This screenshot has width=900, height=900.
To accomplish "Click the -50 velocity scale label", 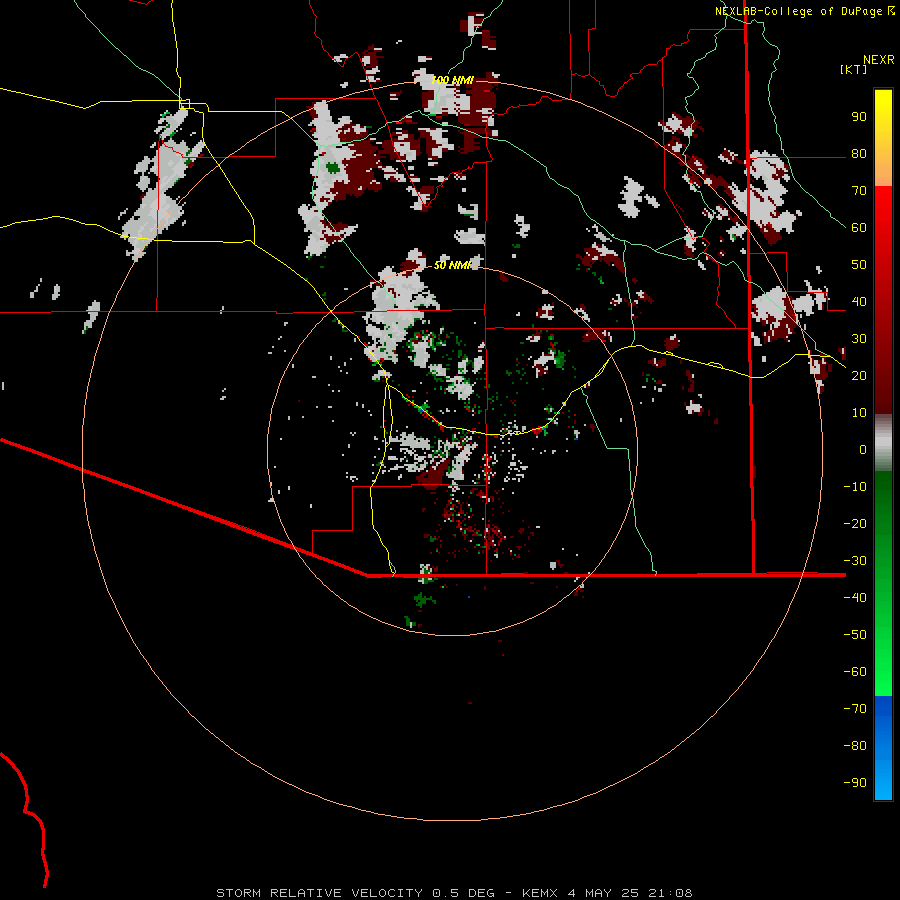I will pos(855,635).
